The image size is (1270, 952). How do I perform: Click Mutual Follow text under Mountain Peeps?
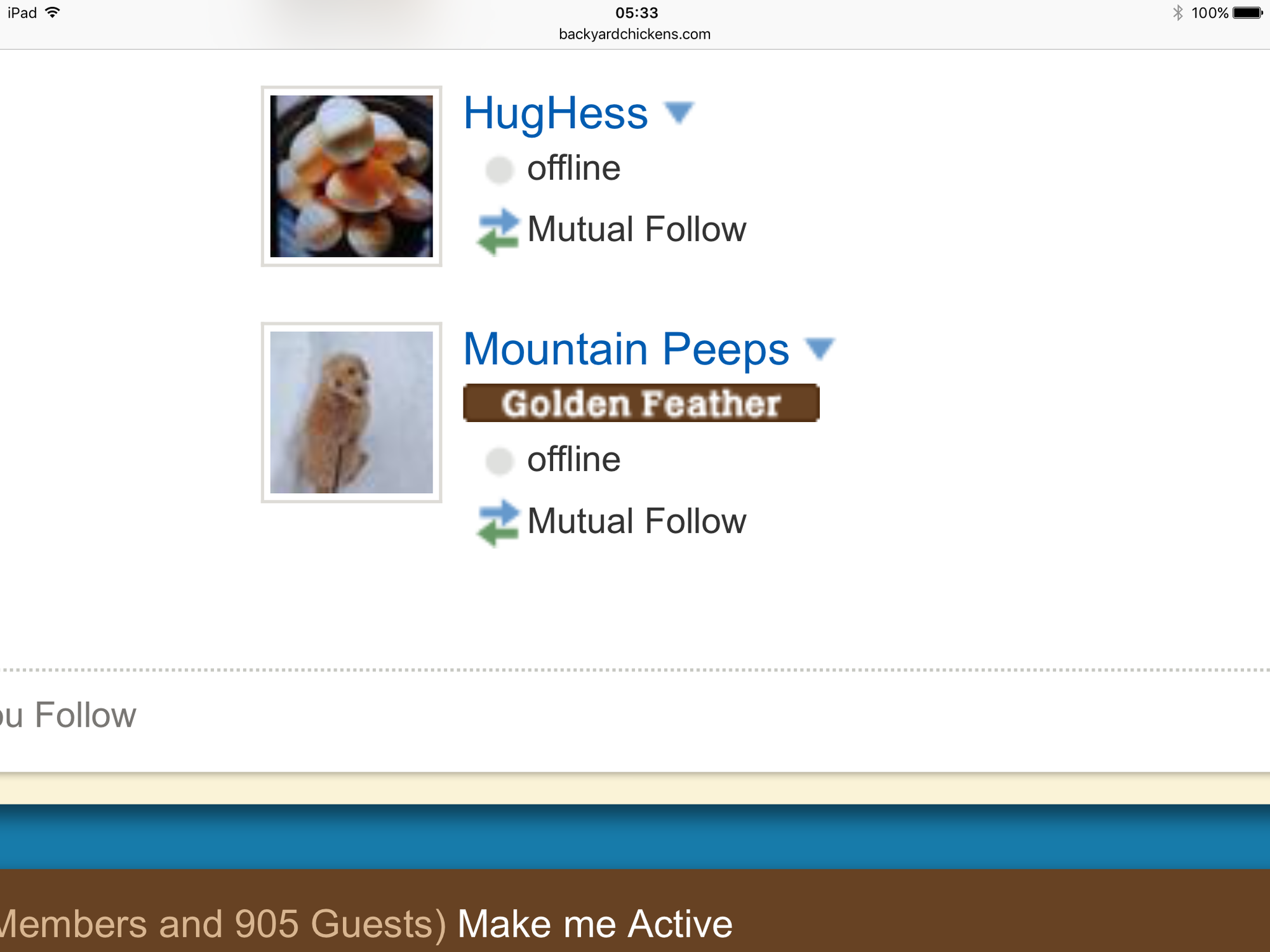point(636,522)
